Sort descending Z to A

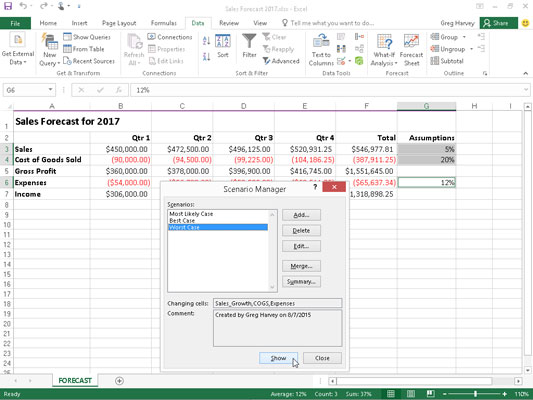pyautogui.click(x=206, y=56)
